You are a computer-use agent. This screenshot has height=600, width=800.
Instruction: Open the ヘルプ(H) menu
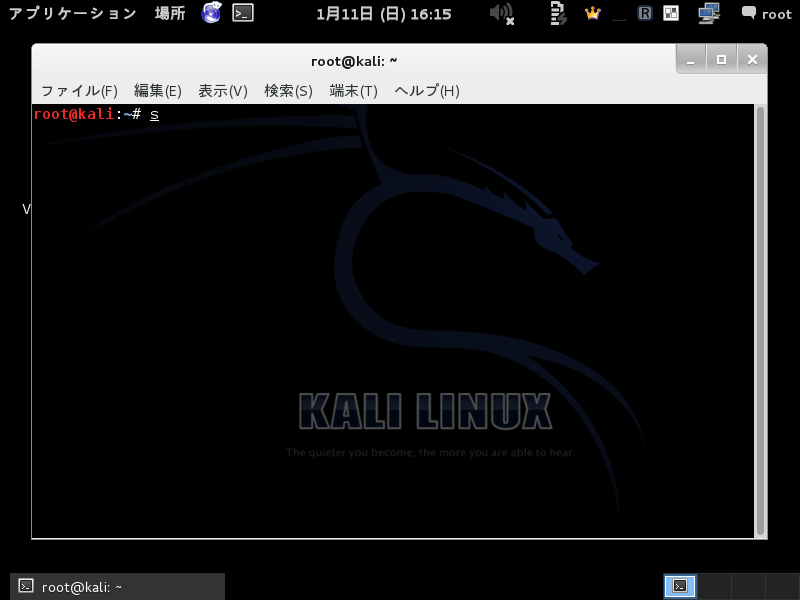(x=427, y=91)
